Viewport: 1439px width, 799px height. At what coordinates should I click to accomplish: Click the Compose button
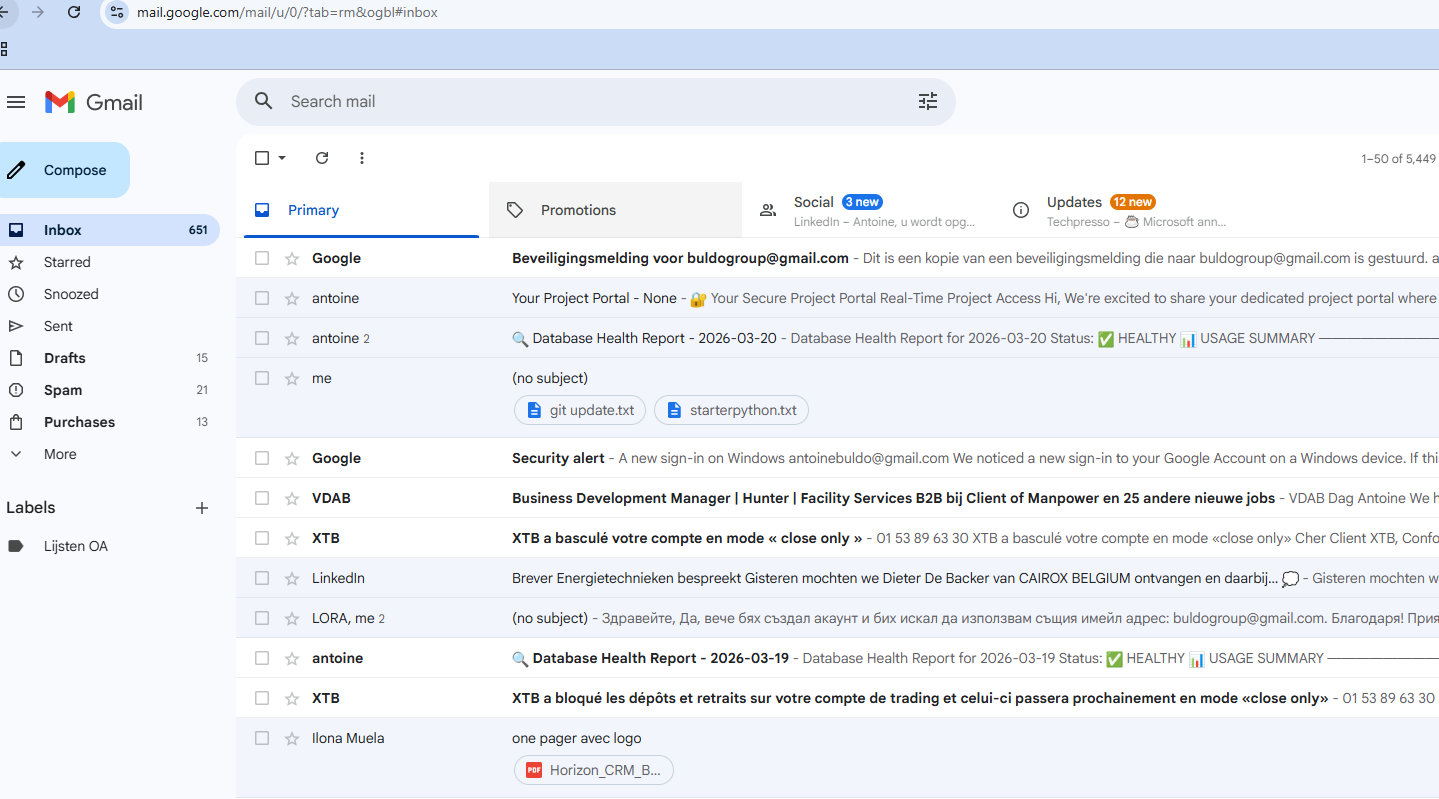tap(66, 170)
